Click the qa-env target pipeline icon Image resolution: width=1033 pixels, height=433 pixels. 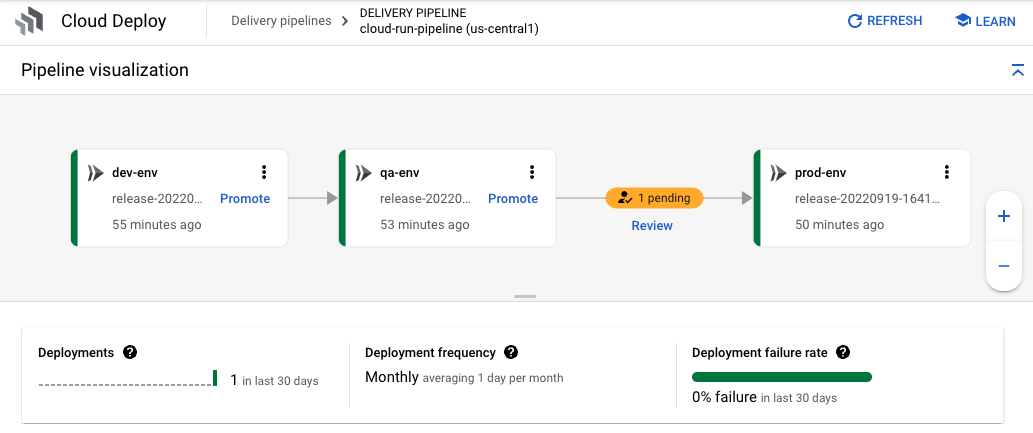[x=364, y=173]
